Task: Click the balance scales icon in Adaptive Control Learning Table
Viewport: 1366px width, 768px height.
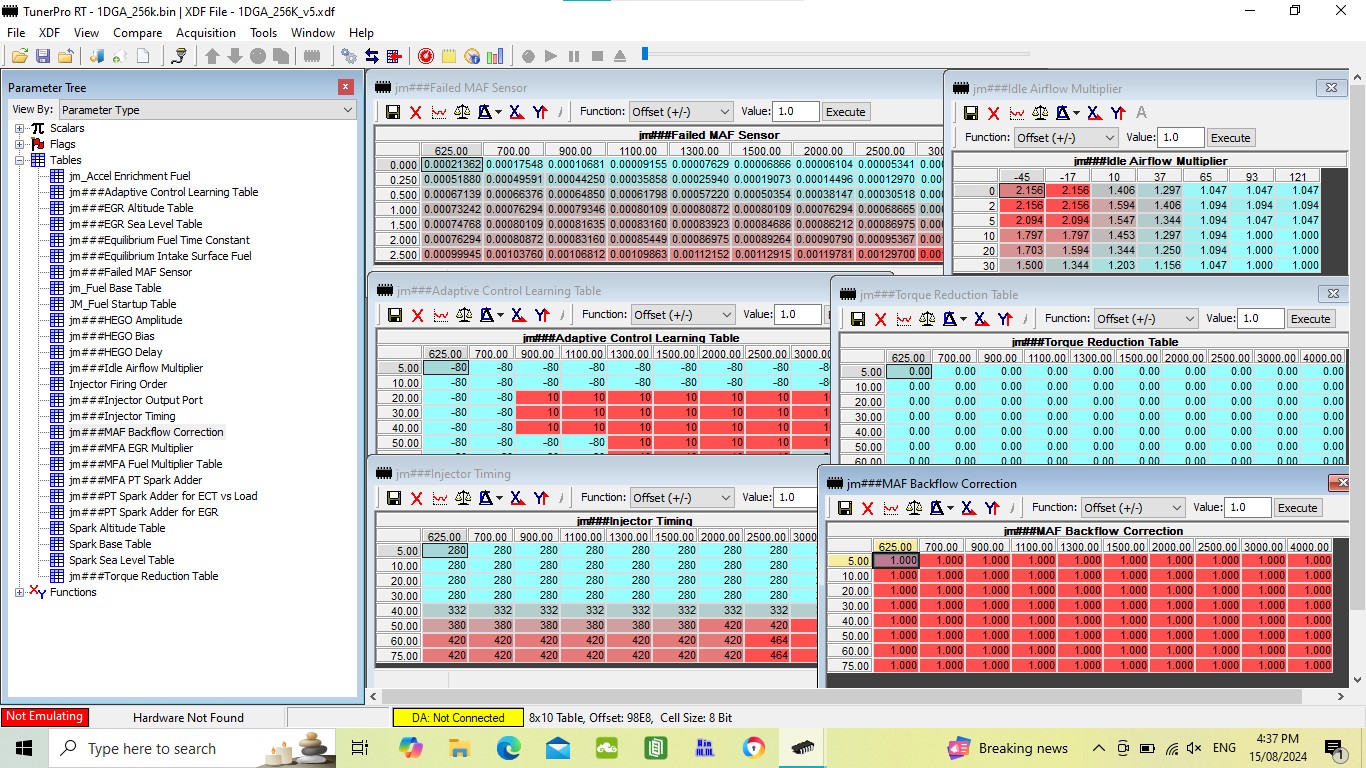Action: tap(464, 315)
